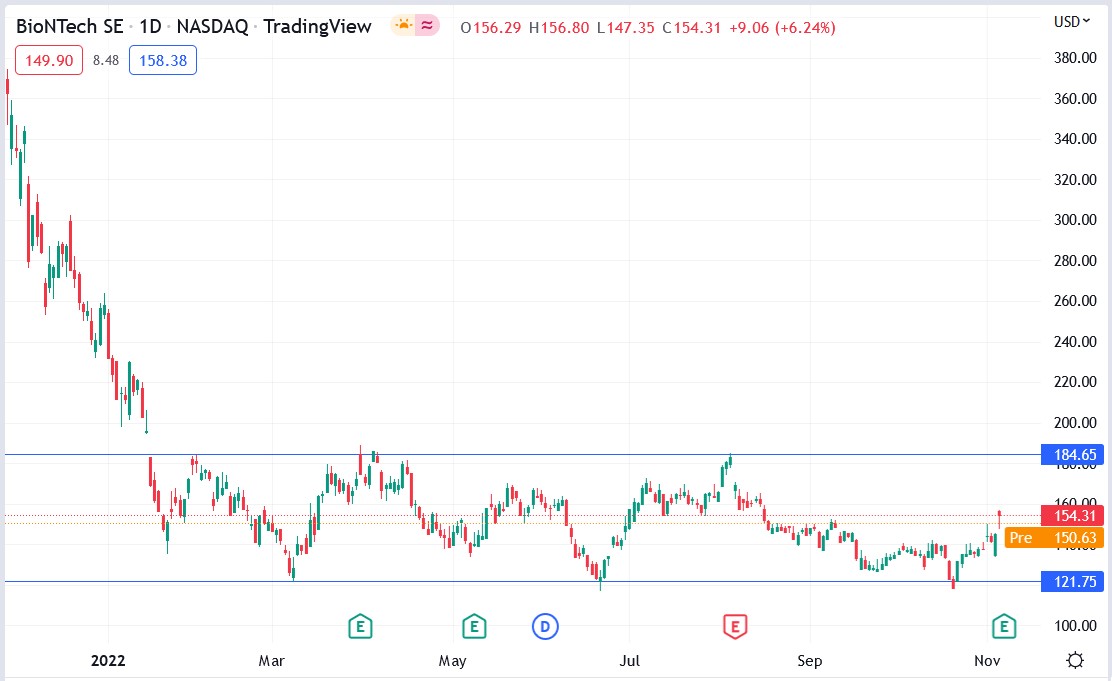Open the November earnings E marker
The image size is (1112, 681).
point(1003,626)
